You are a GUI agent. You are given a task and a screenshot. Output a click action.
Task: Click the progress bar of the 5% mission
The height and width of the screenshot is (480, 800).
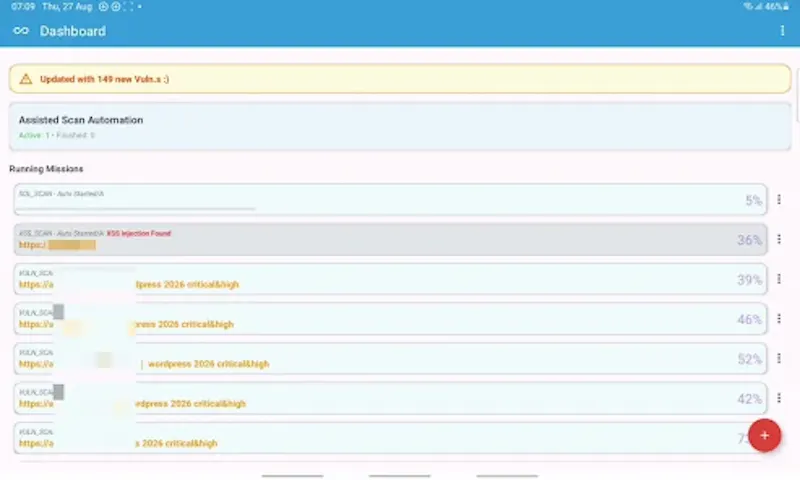click(136, 208)
